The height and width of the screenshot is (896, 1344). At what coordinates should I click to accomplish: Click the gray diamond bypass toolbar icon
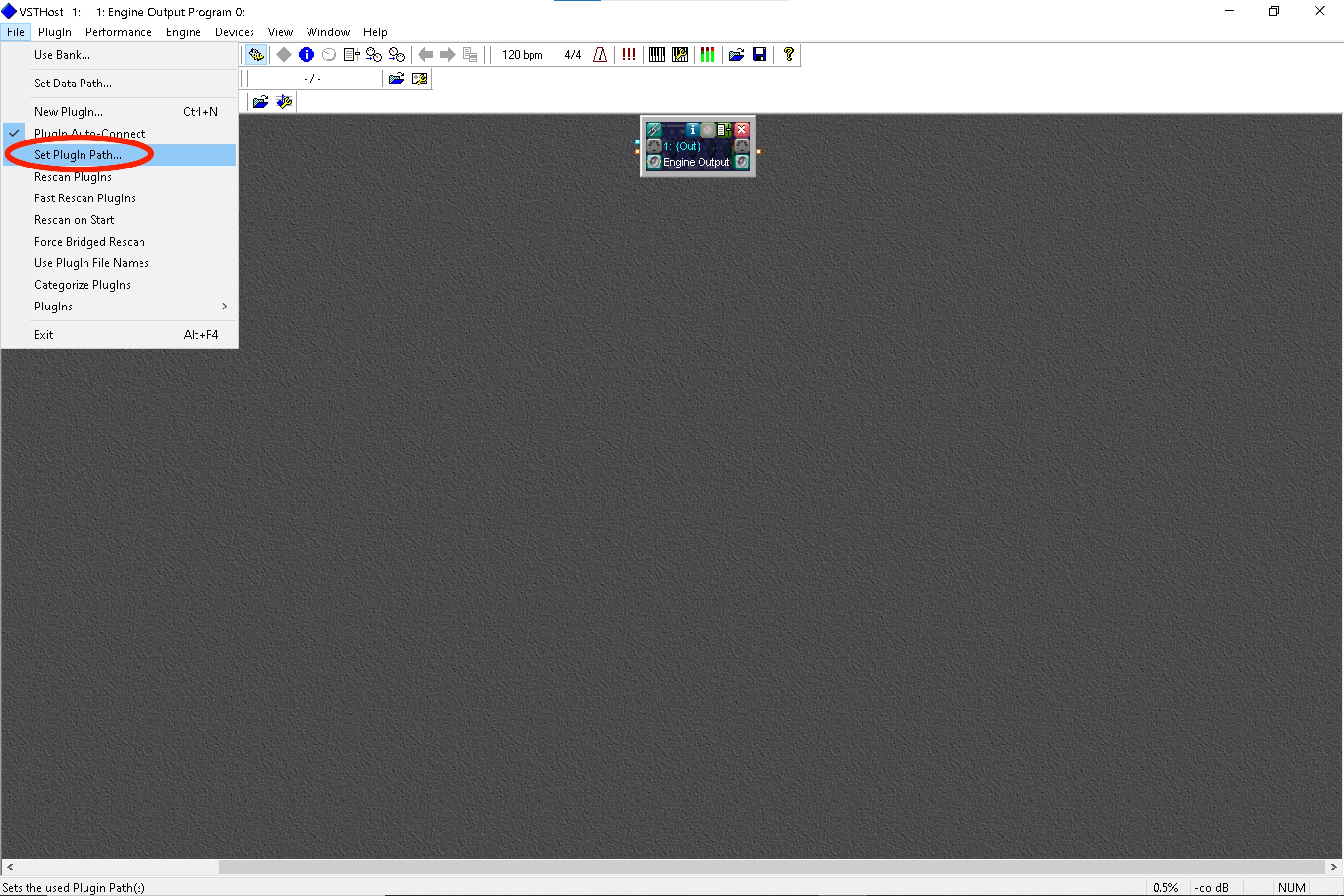click(x=284, y=55)
